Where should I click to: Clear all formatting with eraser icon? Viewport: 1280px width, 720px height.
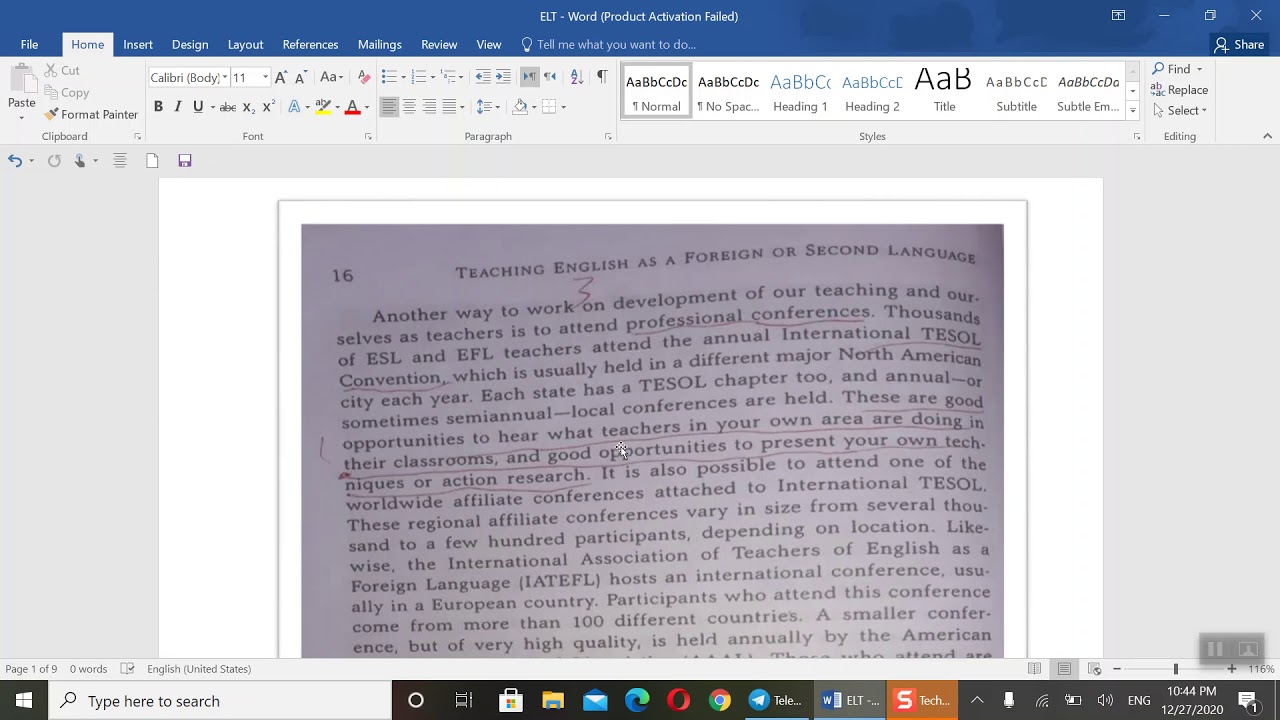364,77
